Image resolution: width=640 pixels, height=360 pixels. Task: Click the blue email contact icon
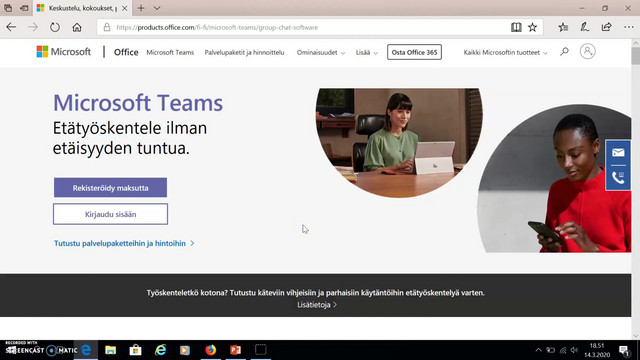pyautogui.click(x=618, y=153)
